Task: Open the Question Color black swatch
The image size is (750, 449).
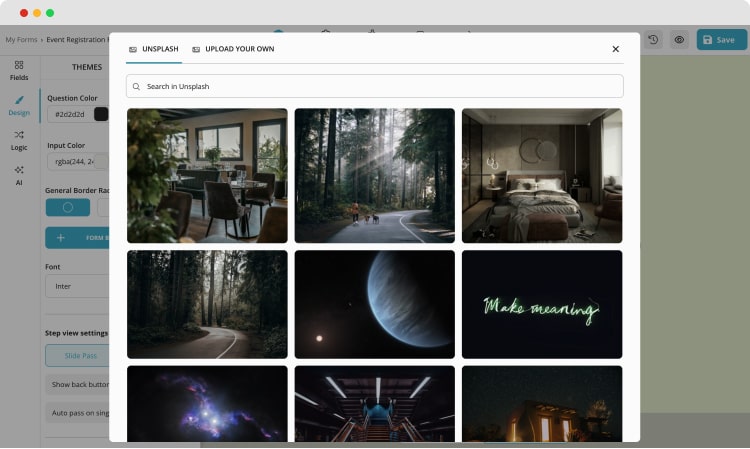Action: click(101, 114)
